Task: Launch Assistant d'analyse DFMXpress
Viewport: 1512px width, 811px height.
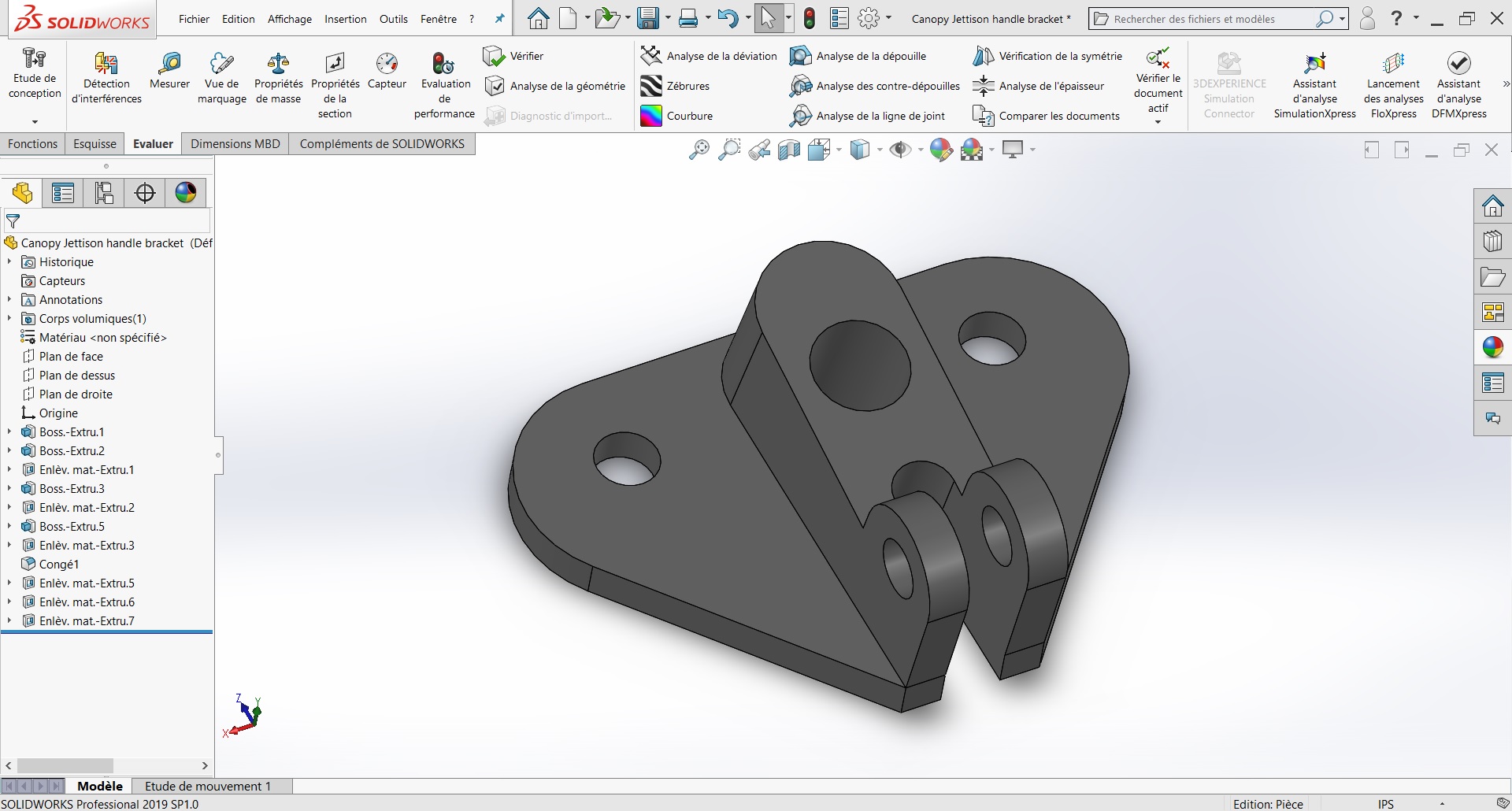Action: 1458,86
